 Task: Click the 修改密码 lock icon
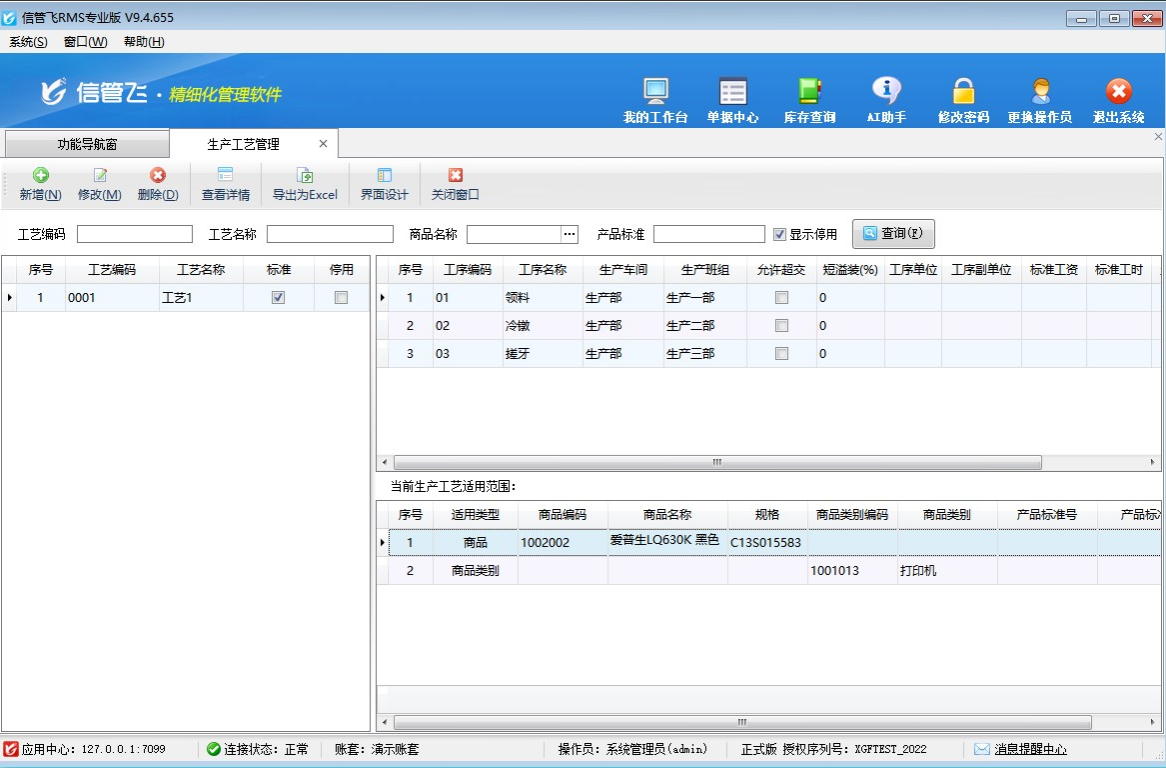[963, 92]
